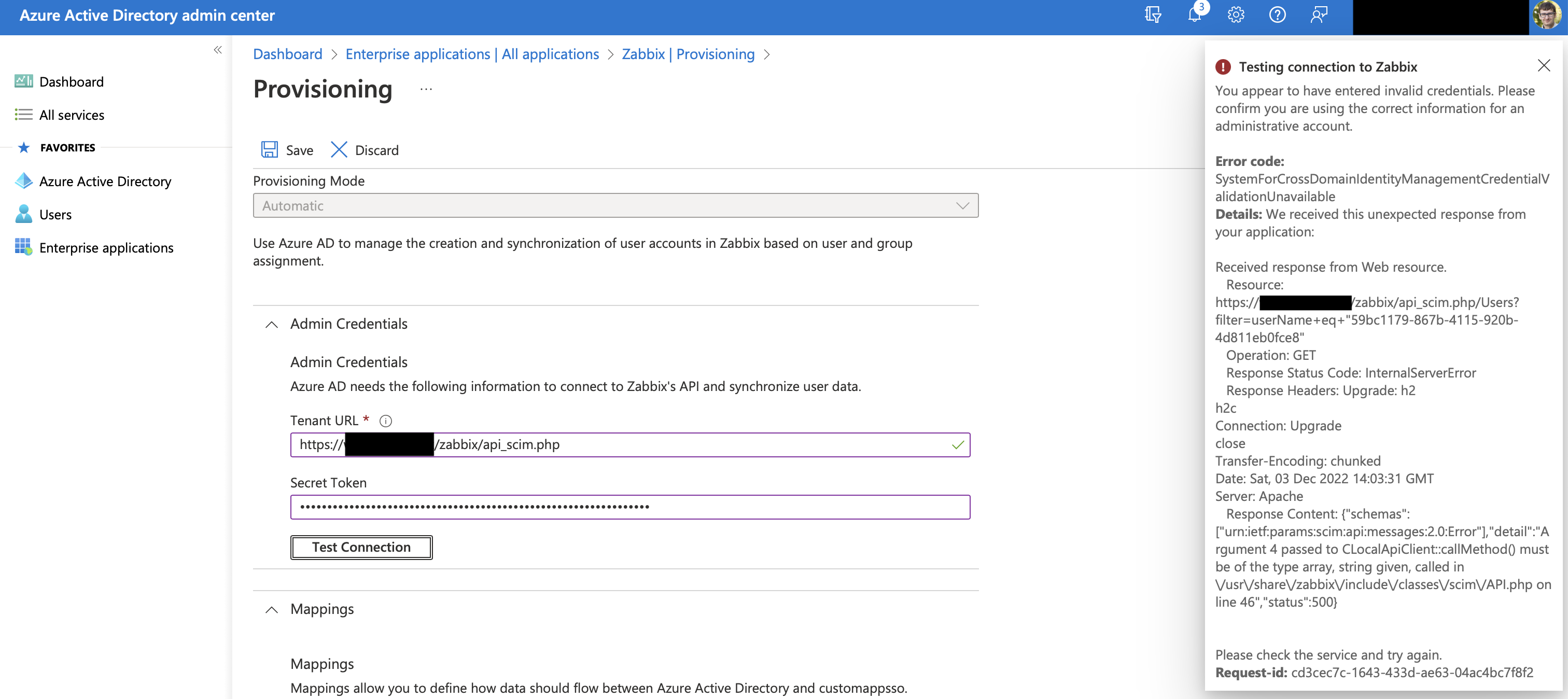This screenshot has width=1568, height=699.
Task: Click the Provisioning page heading
Action: click(323, 89)
